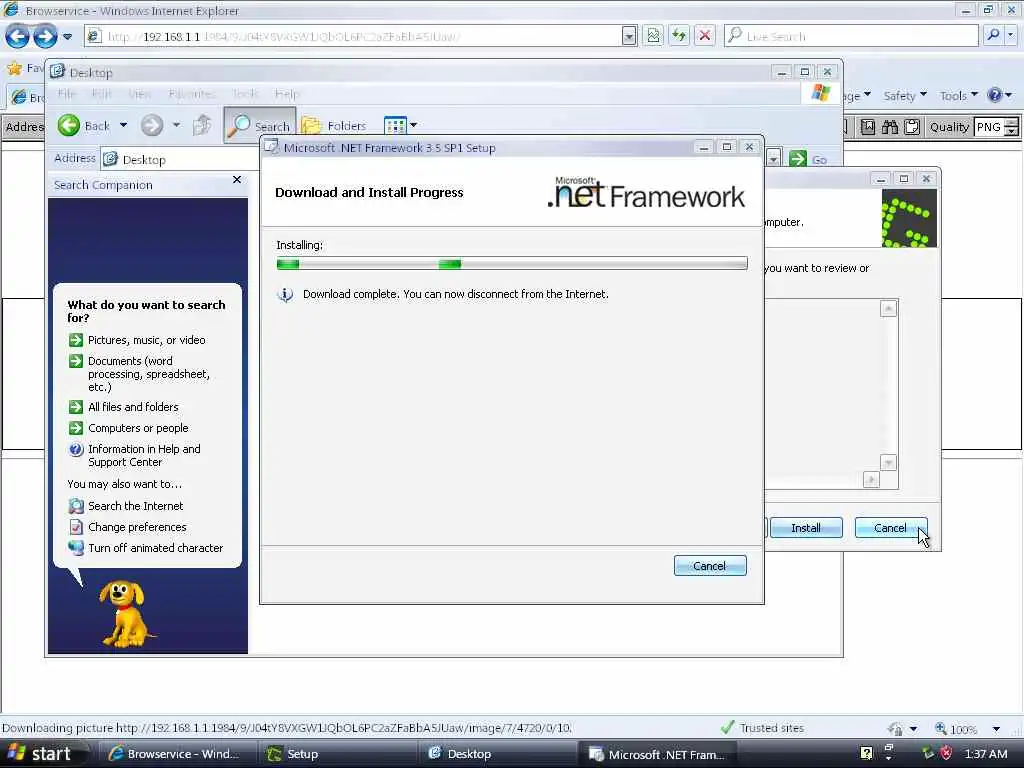1024x768 pixels.
Task: Go up one folder level
Action: 202,125
